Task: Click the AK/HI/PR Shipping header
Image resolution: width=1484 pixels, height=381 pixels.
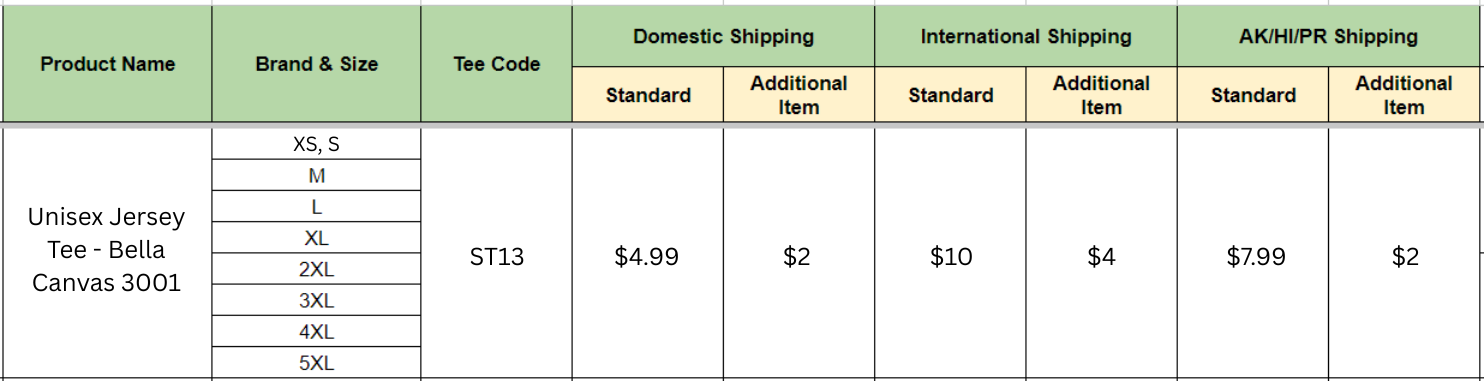Action: pyautogui.click(x=1329, y=37)
